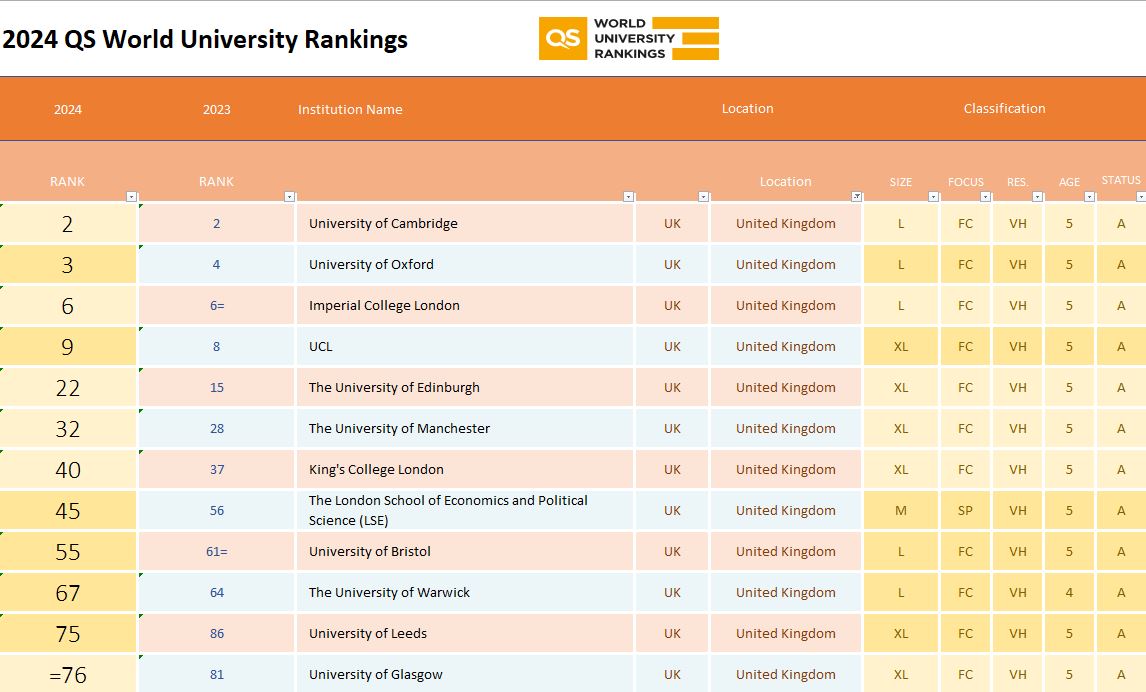Click the University of Warwick age cell
This screenshot has height=692, width=1146.
coord(1069,593)
